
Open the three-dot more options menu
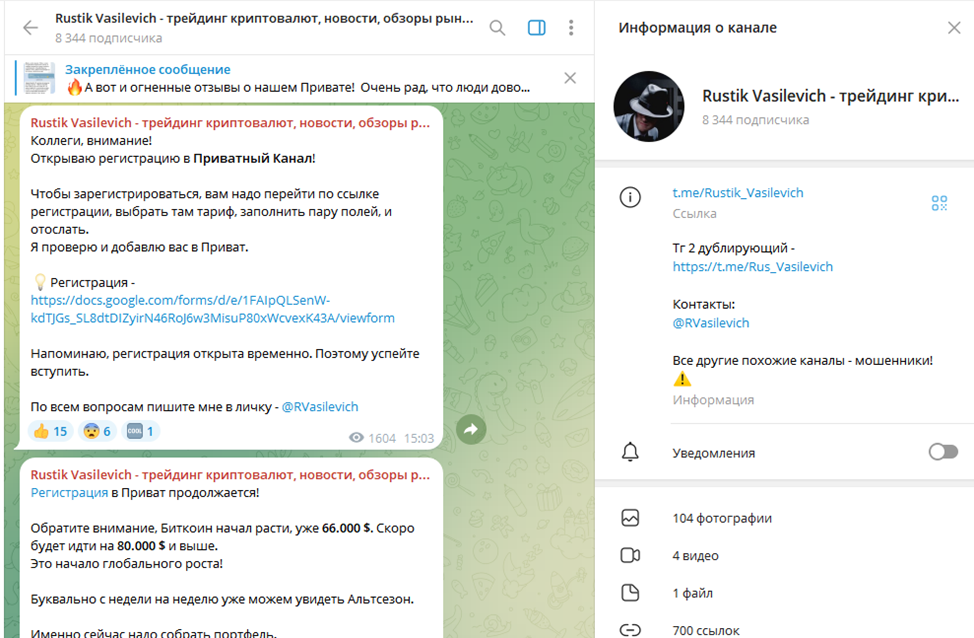571,27
